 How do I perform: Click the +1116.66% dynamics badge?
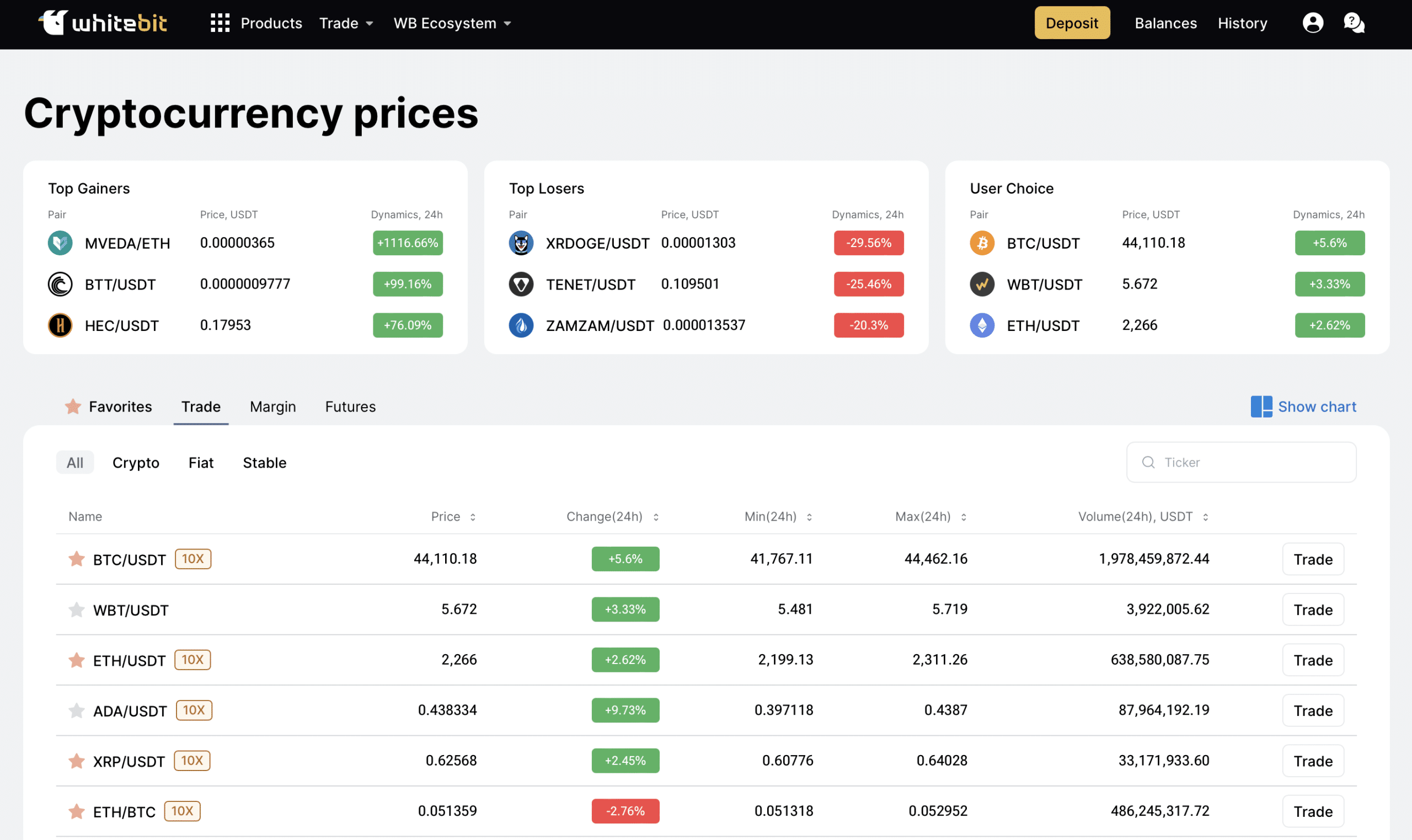coord(408,243)
